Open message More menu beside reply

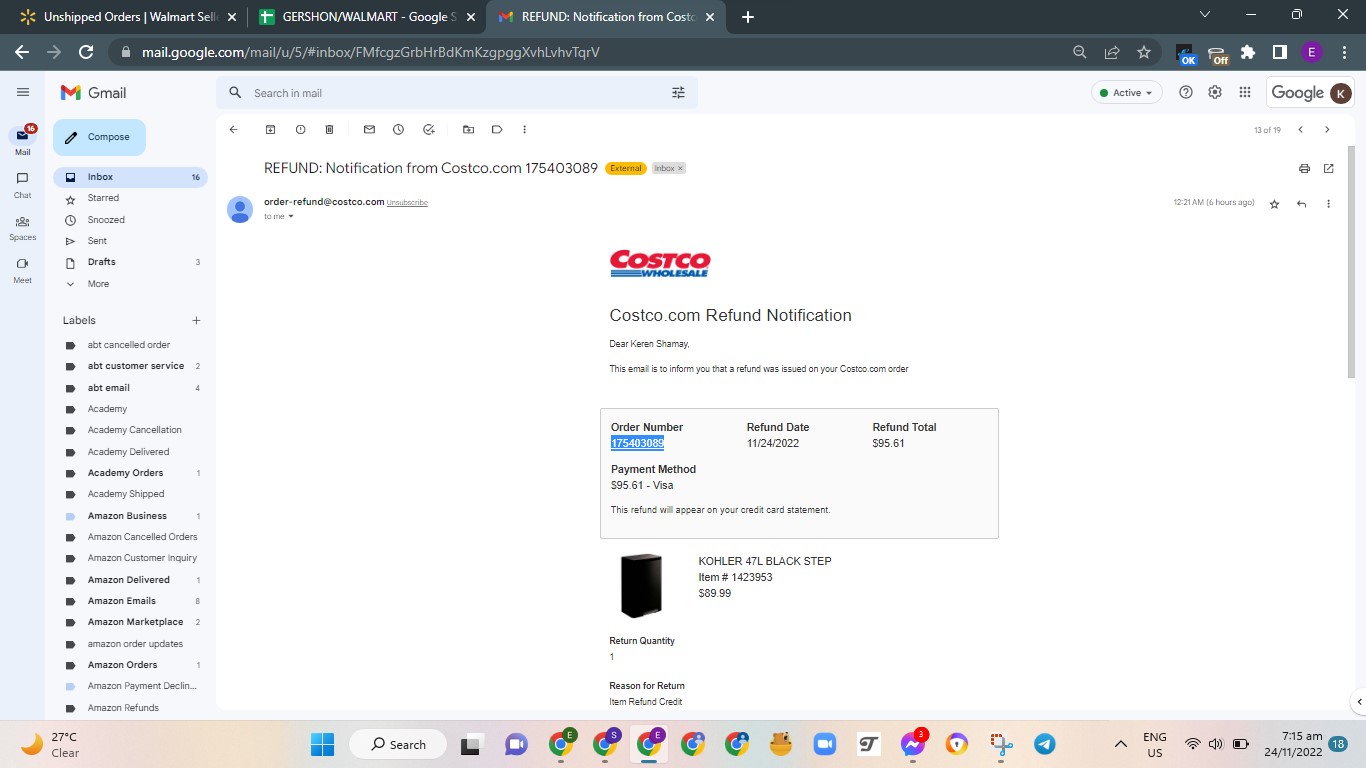(1328, 203)
